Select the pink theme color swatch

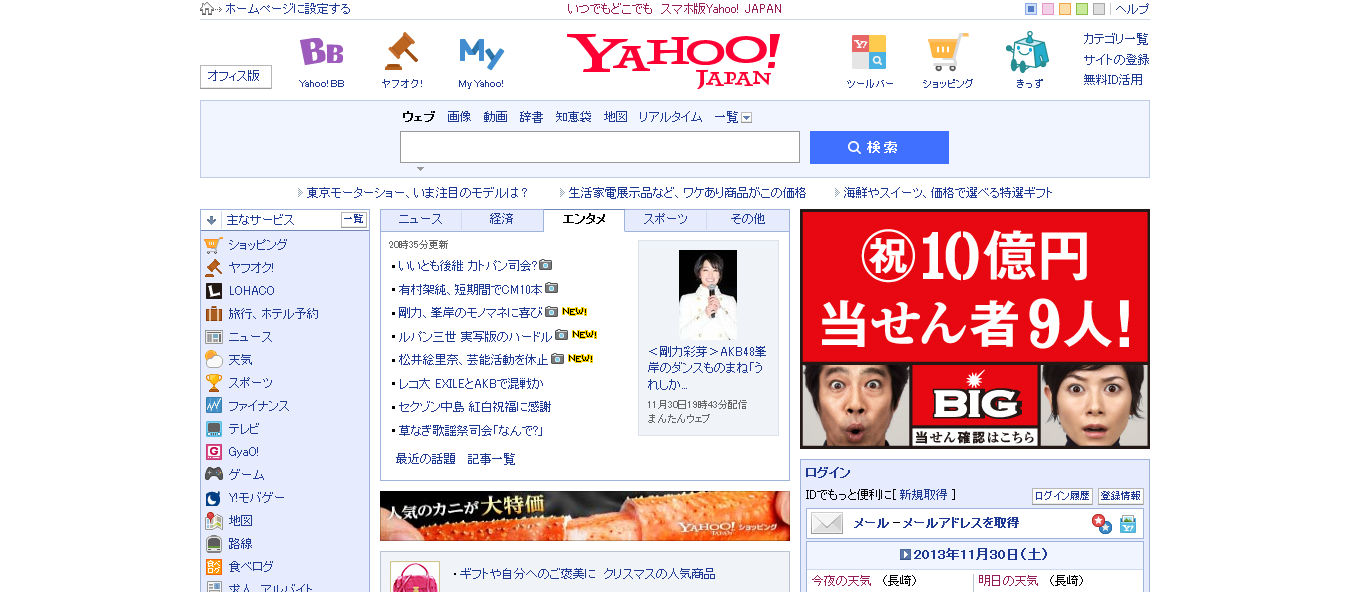1048,9
